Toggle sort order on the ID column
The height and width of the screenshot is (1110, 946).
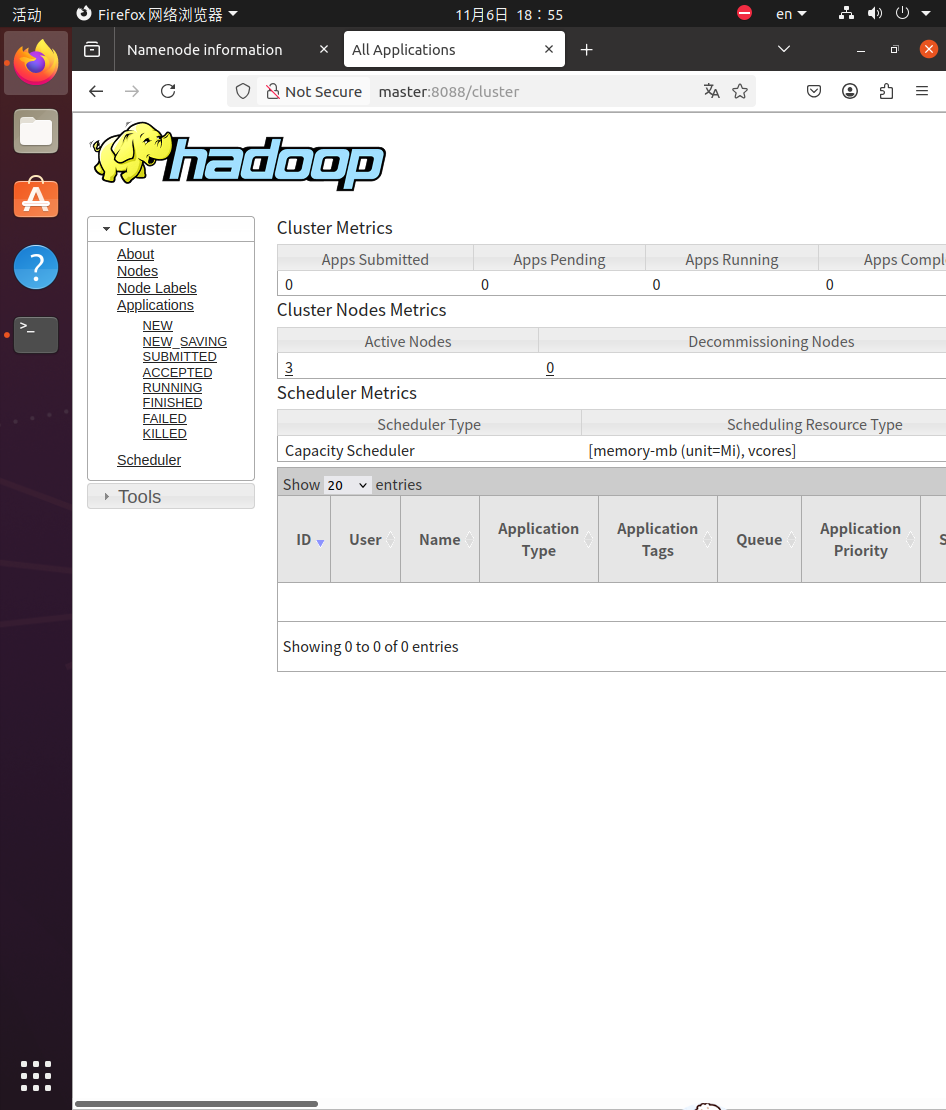(x=303, y=539)
